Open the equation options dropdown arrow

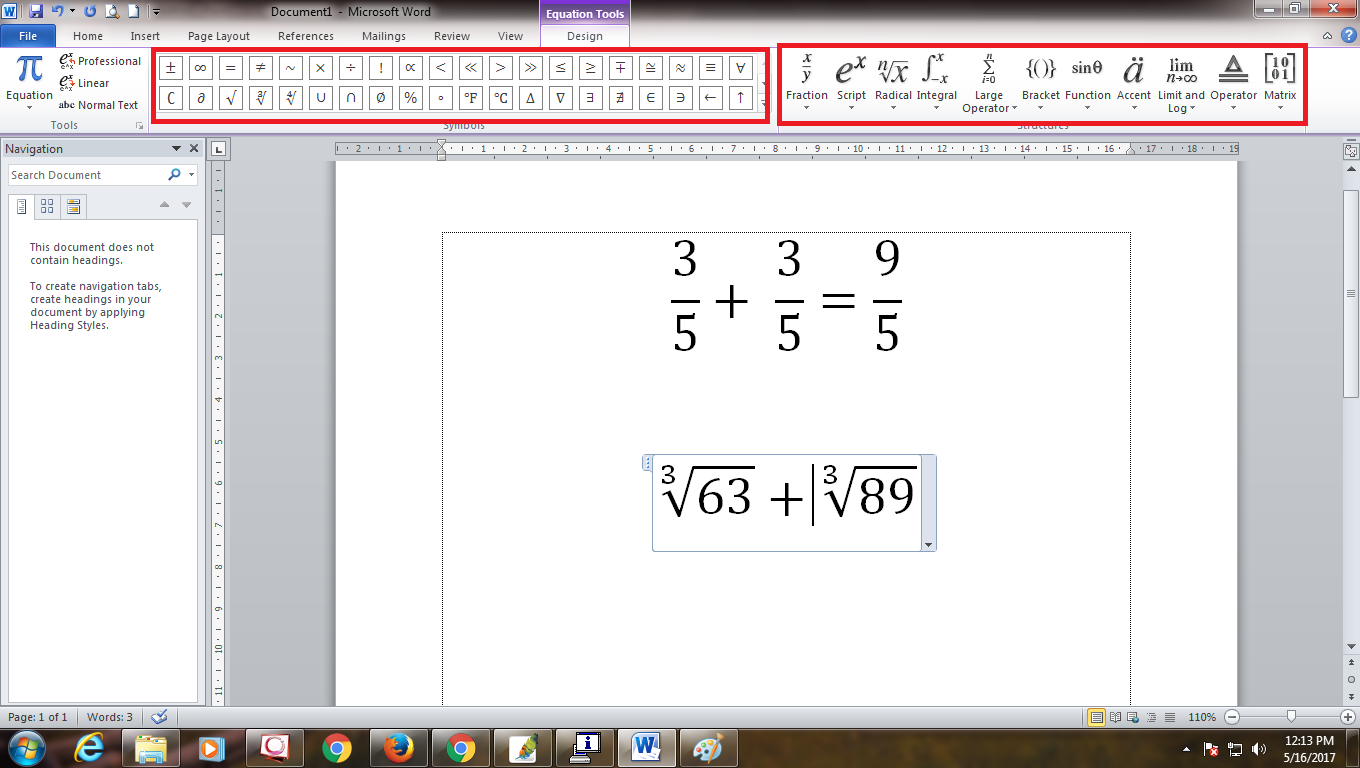(928, 543)
